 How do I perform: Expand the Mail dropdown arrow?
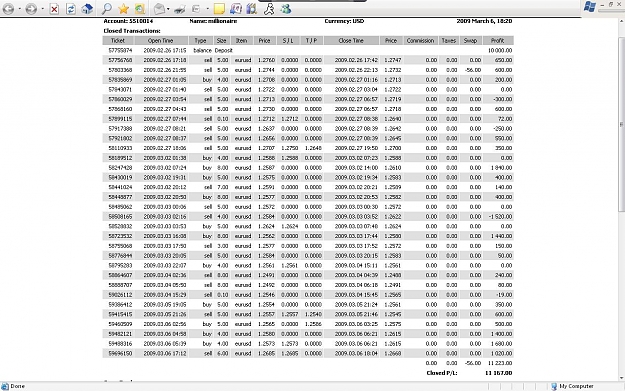168,9
